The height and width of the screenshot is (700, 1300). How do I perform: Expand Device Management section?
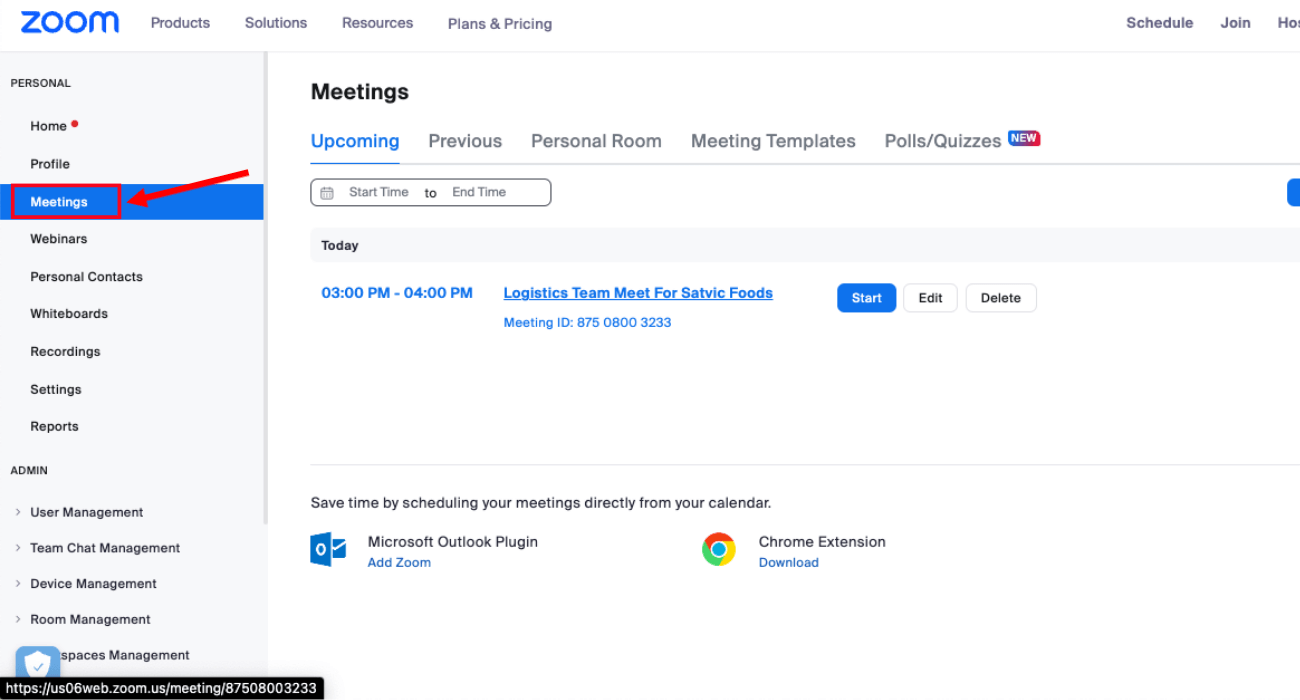pos(18,584)
